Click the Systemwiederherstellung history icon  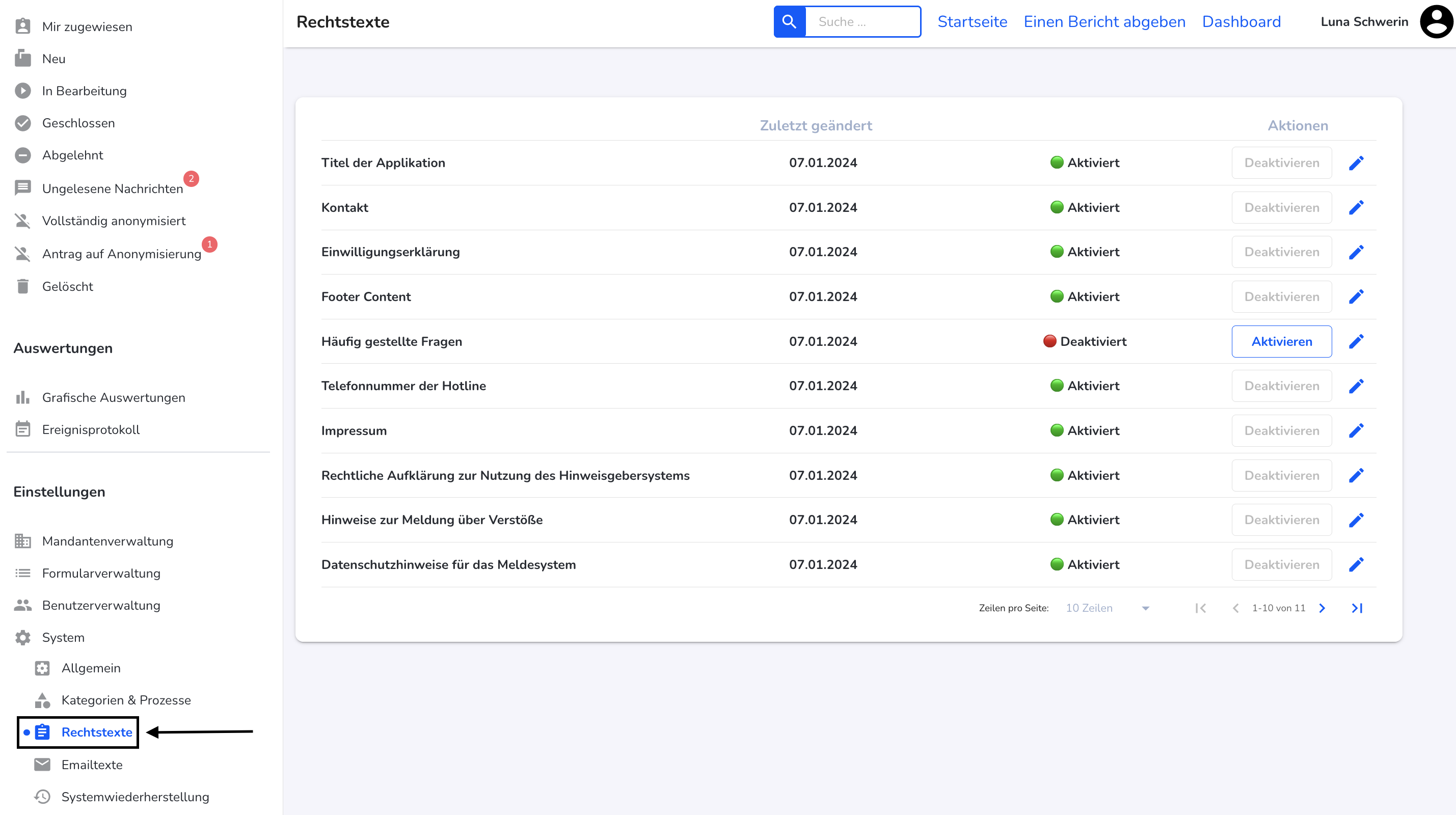tap(42, 796)
